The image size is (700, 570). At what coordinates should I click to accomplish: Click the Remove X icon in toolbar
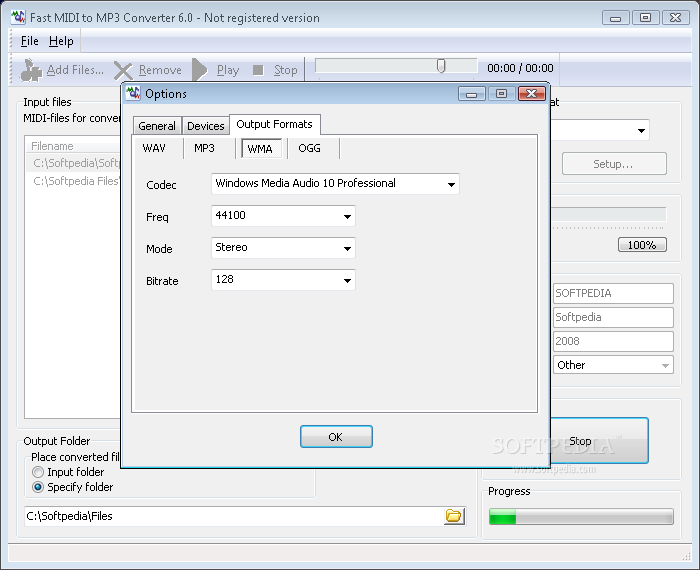point(123,71)
